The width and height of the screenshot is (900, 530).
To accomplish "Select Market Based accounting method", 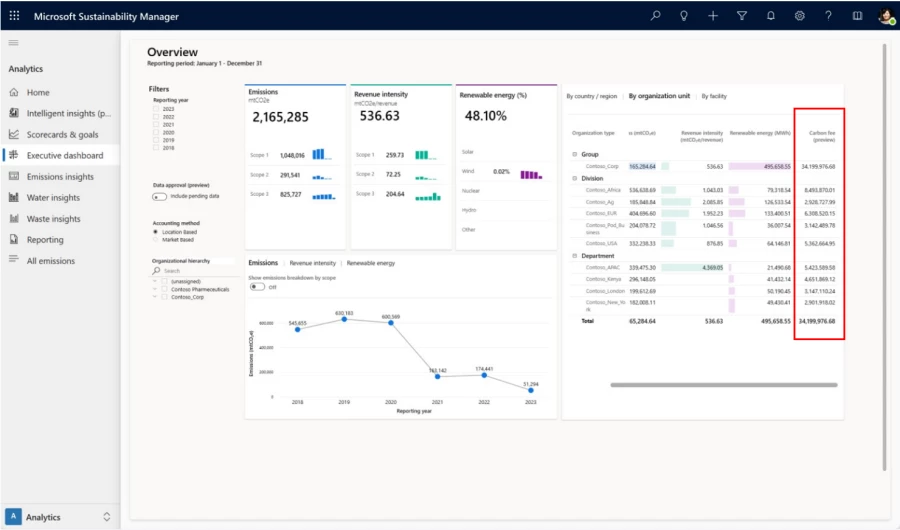I will tap(156, 239).
